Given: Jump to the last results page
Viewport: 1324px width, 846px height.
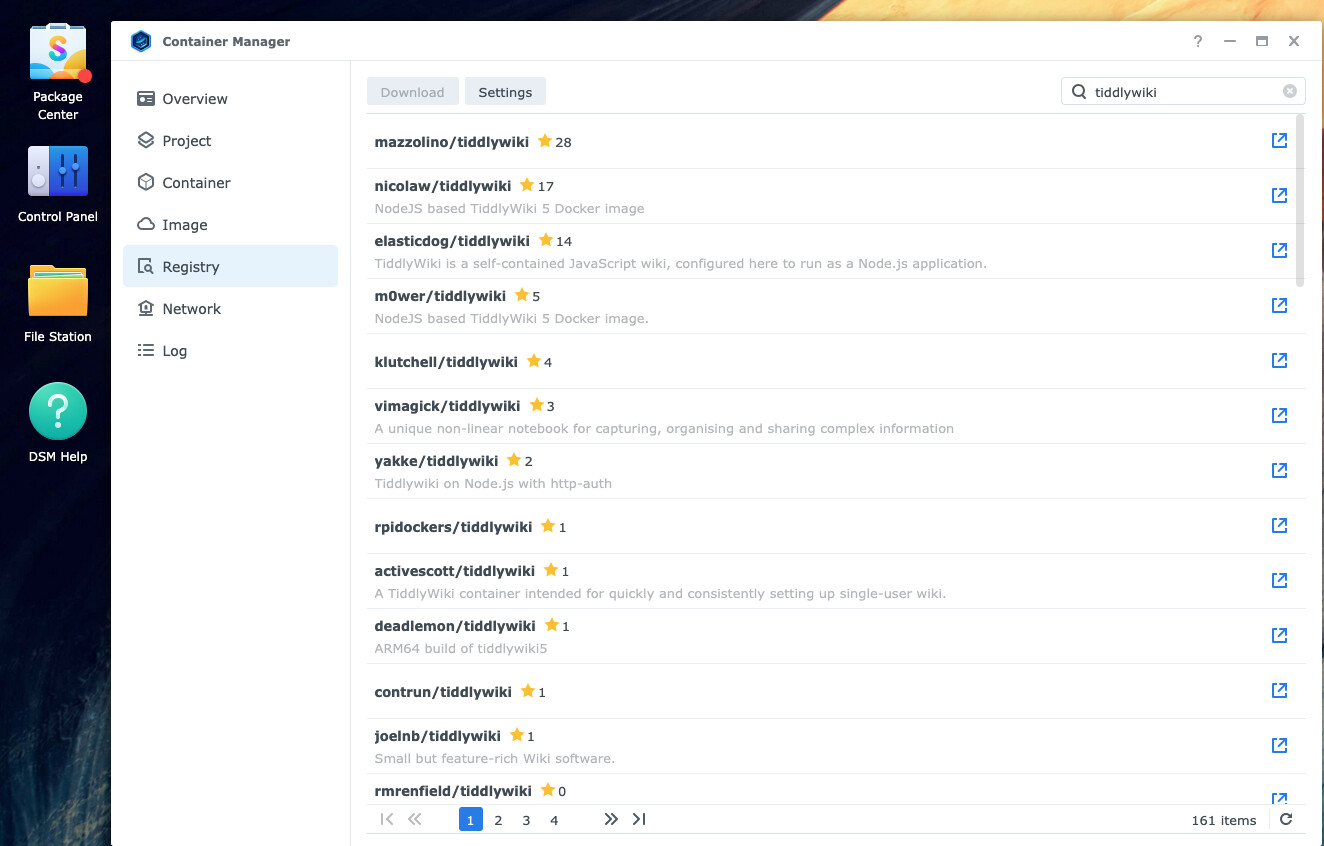Looking at the screenshot, I should pos(639,819).
